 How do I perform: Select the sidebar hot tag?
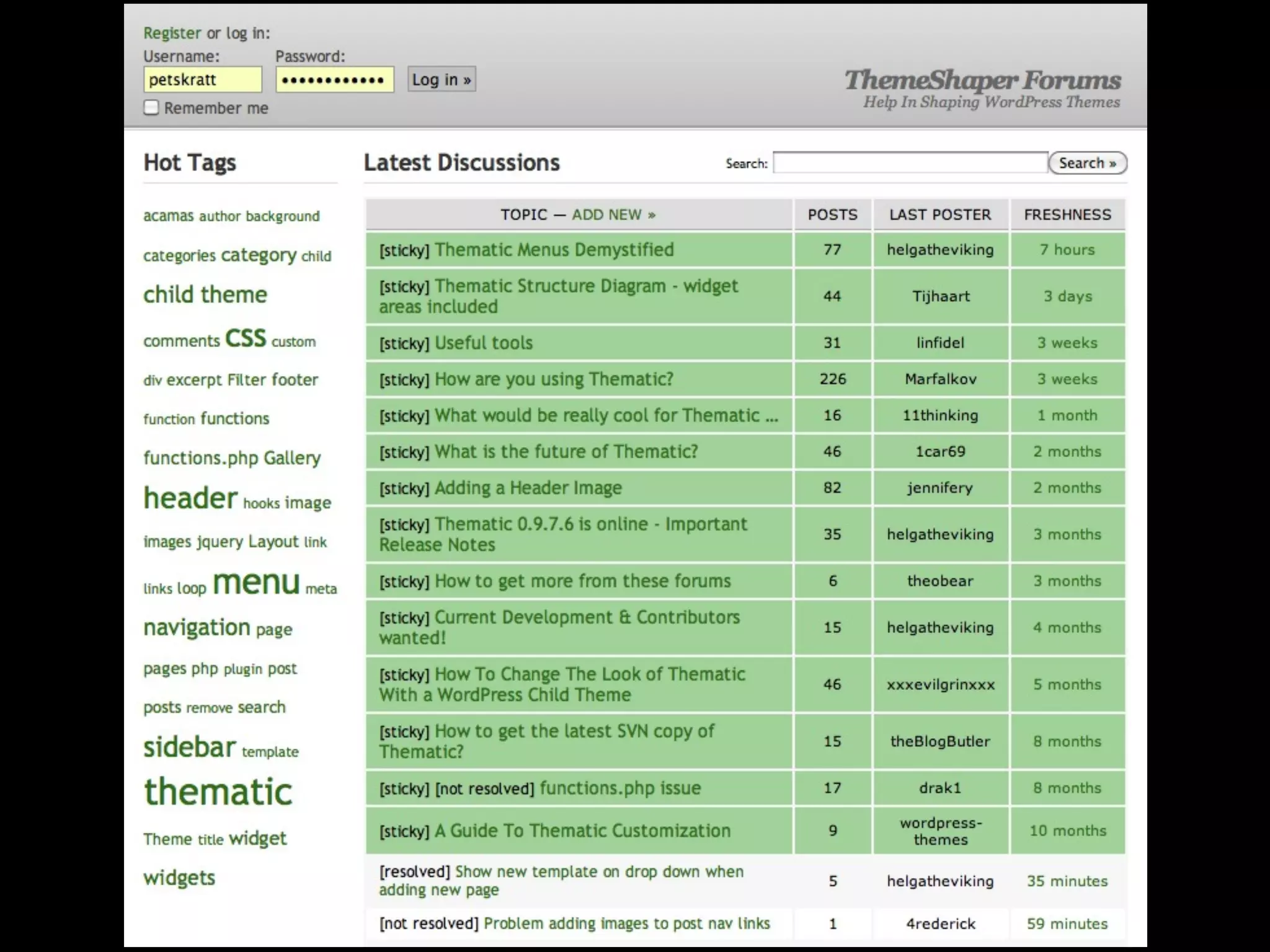tap(190, 747)
